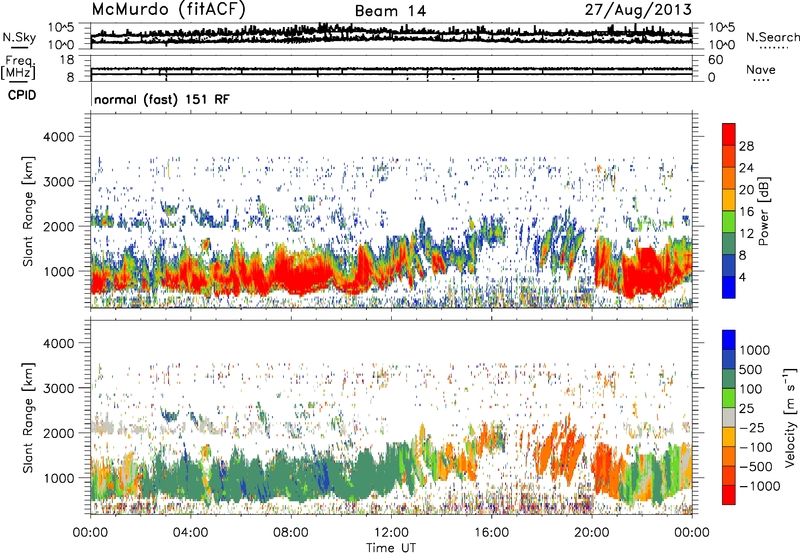Click the 4 label on Power colorbar
Screen dimensions: 800x554
[743, 277]
